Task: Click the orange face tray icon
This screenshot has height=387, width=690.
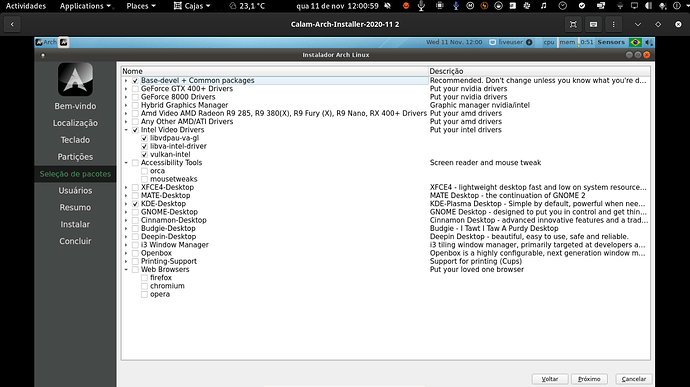Action: tap(406, 6)
